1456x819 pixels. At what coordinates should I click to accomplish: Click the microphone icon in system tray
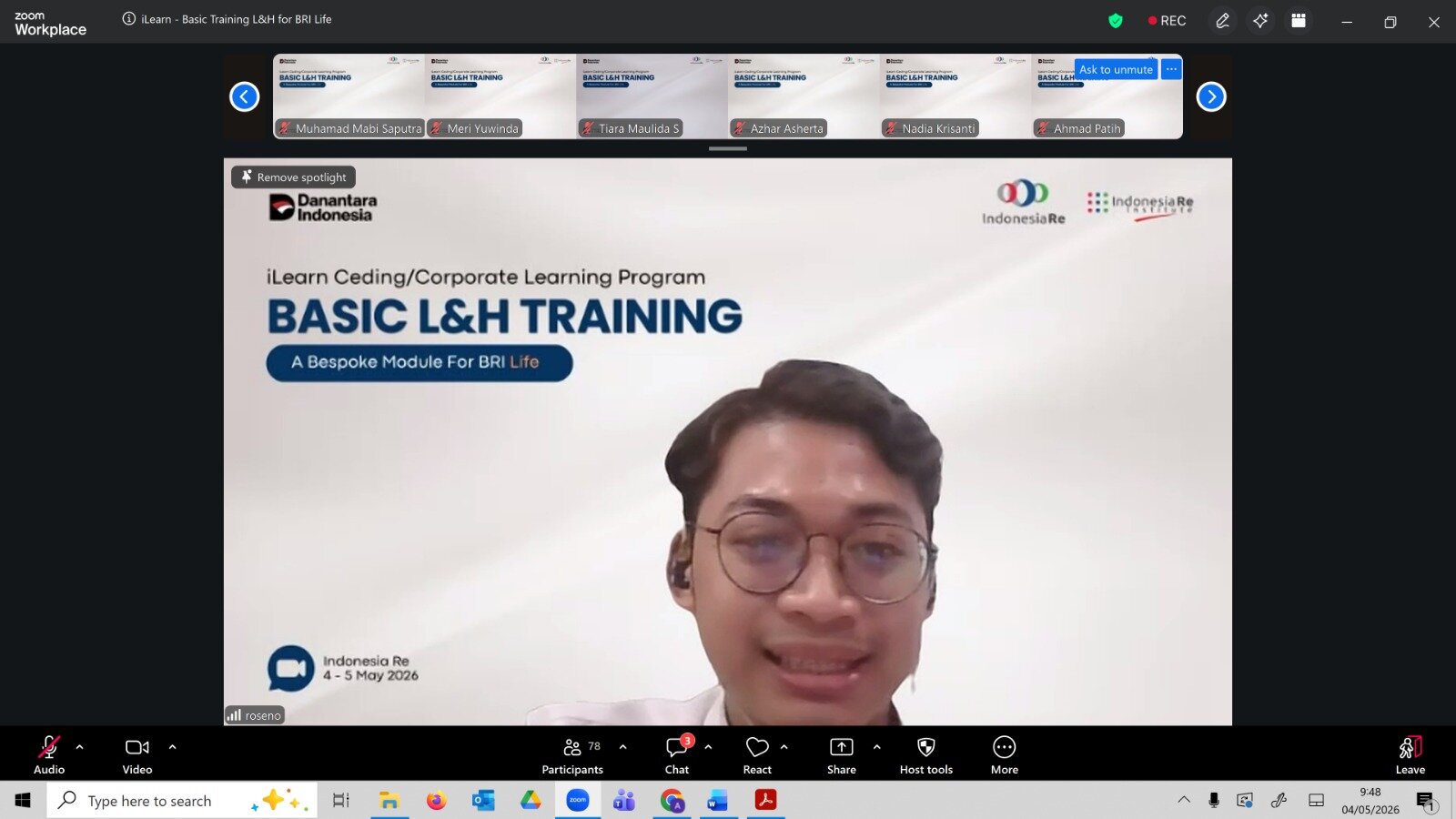[1214, 800]
